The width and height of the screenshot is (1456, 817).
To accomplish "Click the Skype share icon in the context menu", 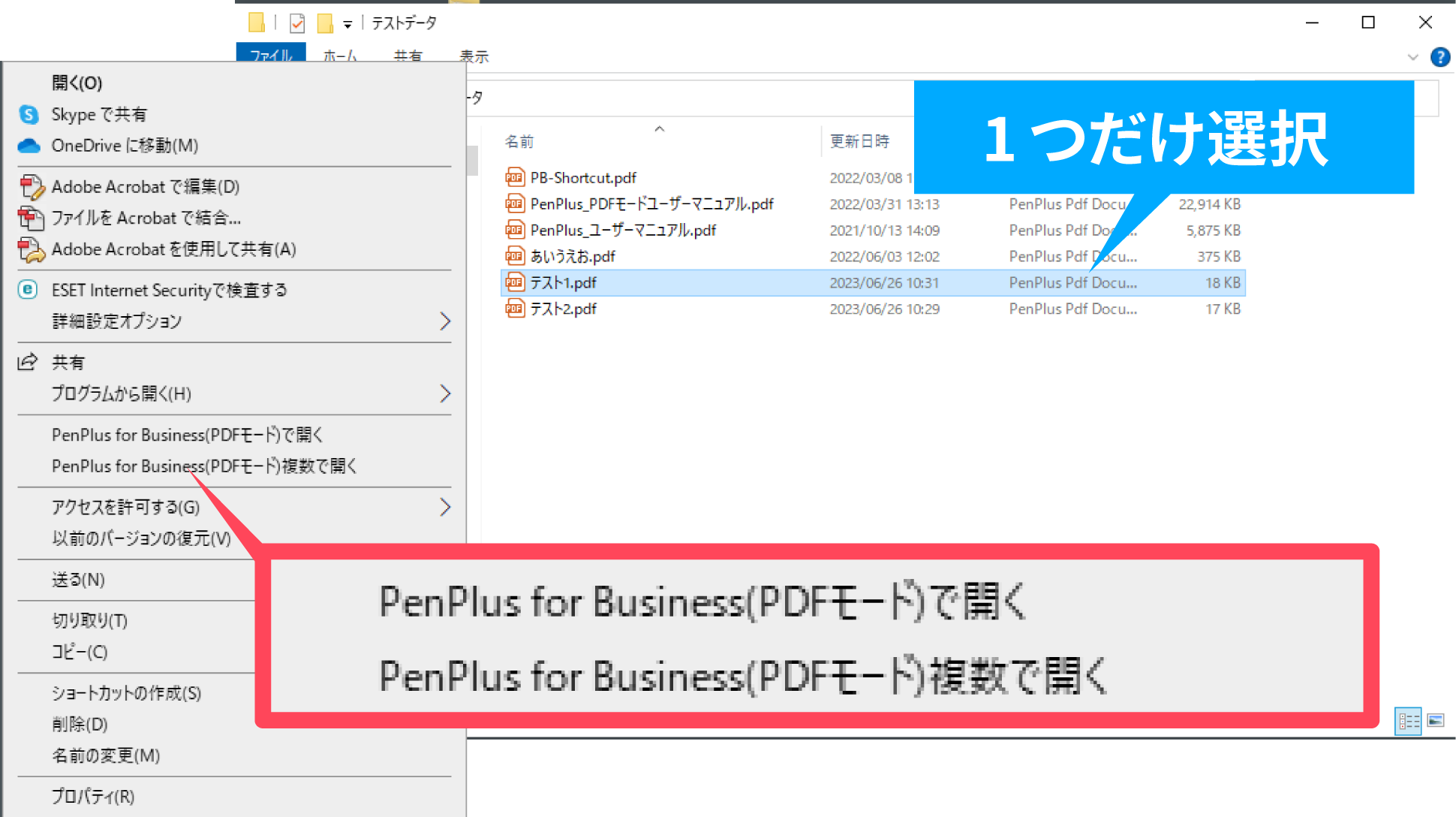I will pyautogui.click(x=29, y=114).
